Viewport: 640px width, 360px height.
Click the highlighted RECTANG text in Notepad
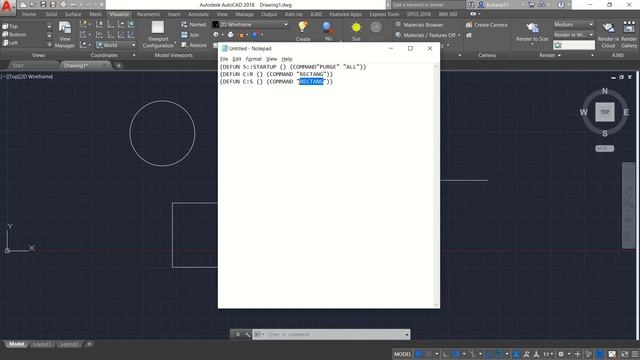tap(311, 82)
